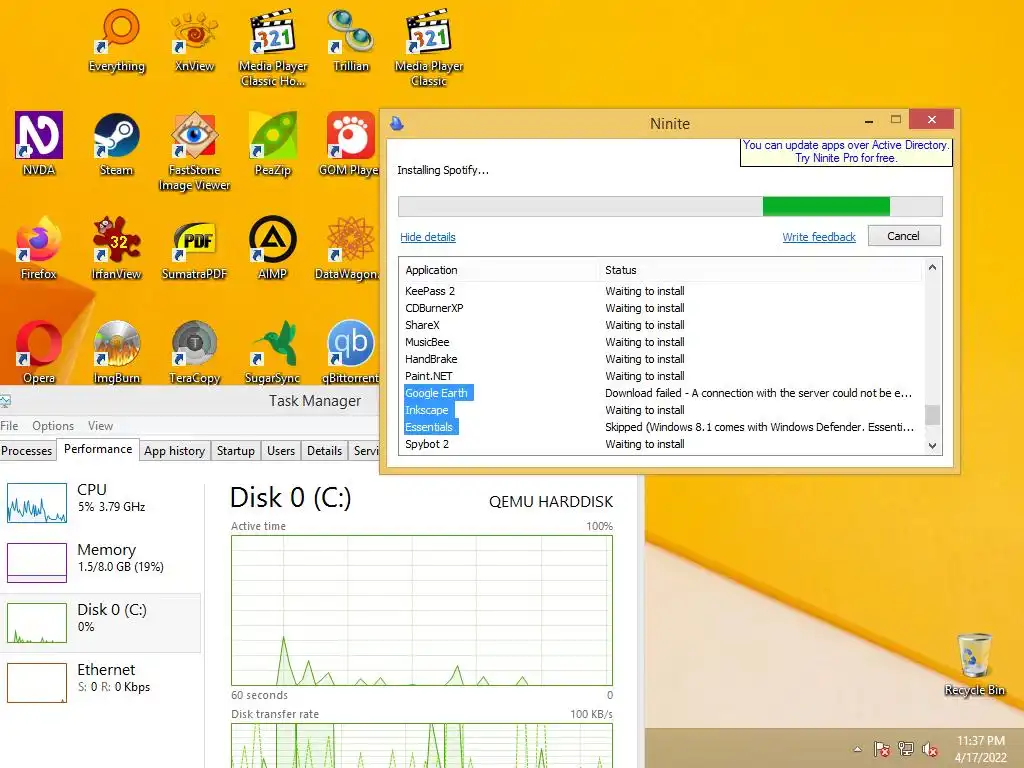Open Task Manager View menu
1024x768 pixels.
click(x=100, y=426)
